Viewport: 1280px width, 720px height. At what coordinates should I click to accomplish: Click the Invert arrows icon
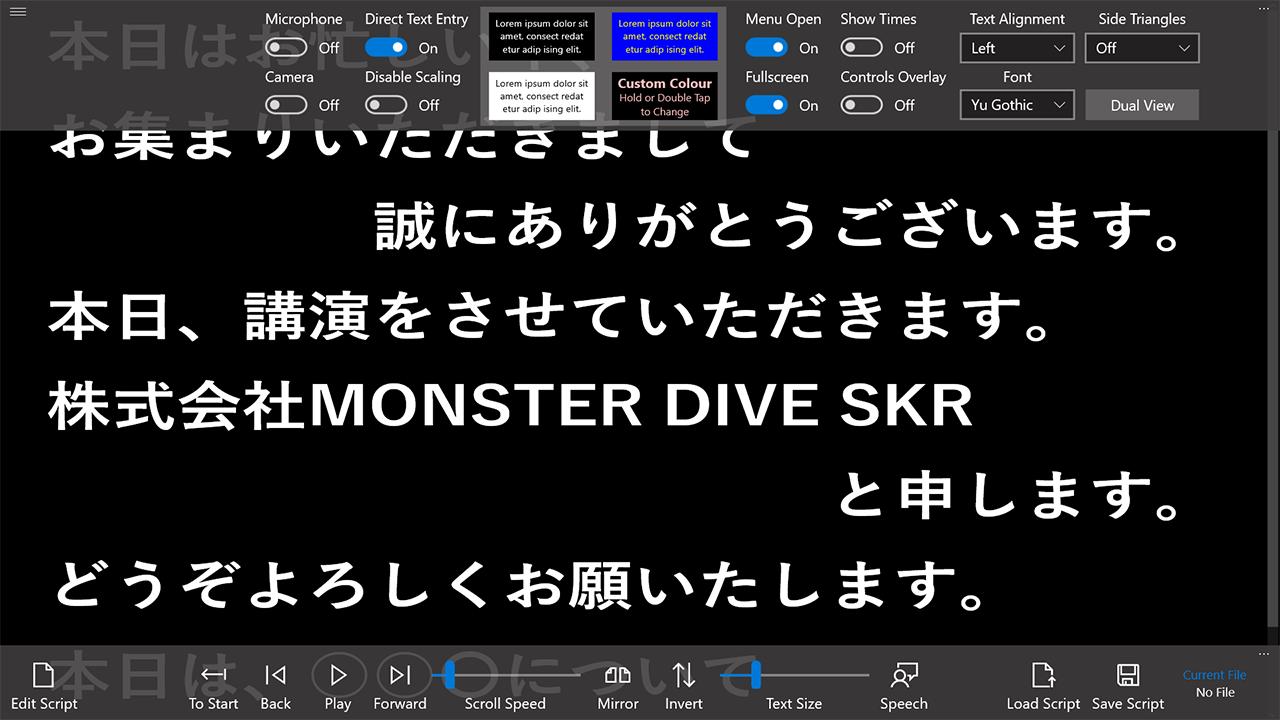(684, 676)
